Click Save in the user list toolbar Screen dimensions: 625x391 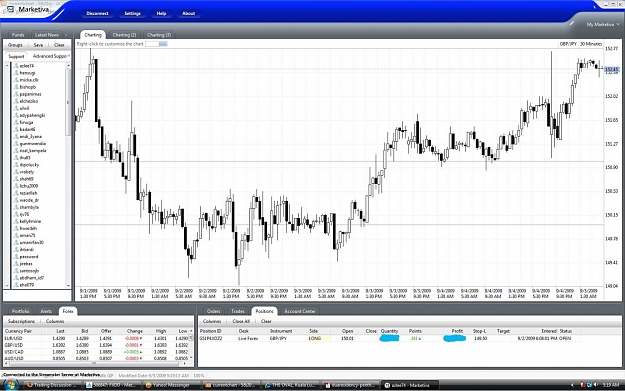pyautogui.click(x=38, y=45)
